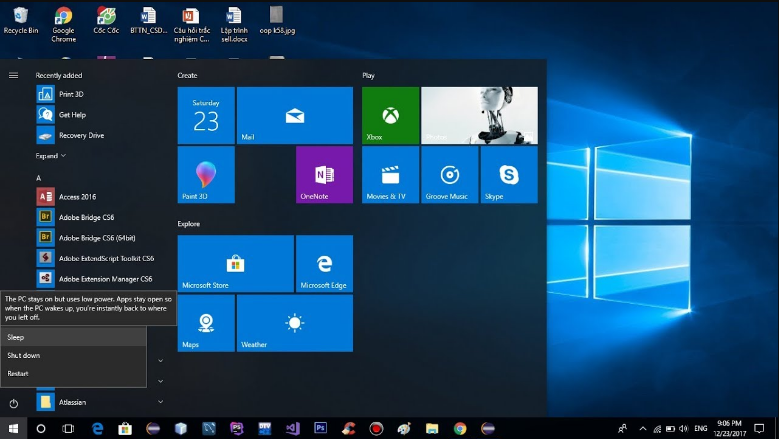Open Adobe ExtendScript Toolkit CS6
Viewport: 779px width, 439px height.
[99, 258]
